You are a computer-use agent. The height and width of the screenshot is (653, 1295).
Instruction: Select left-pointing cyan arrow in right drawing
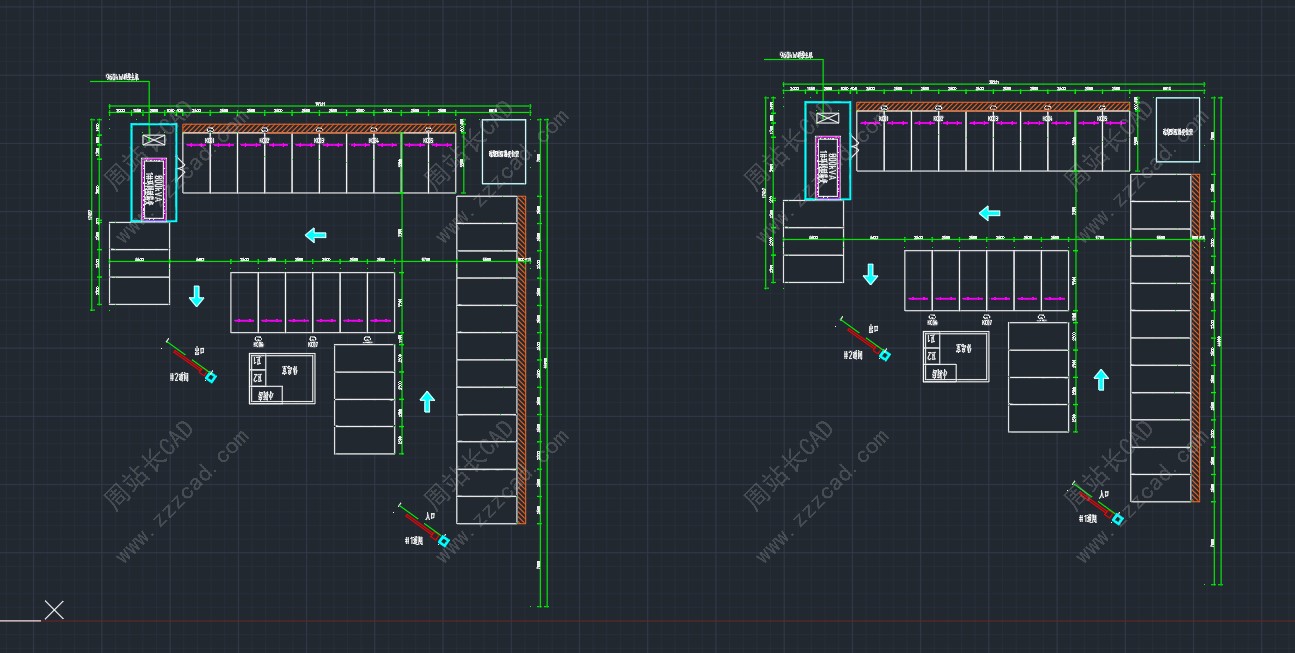click(989, 213)
